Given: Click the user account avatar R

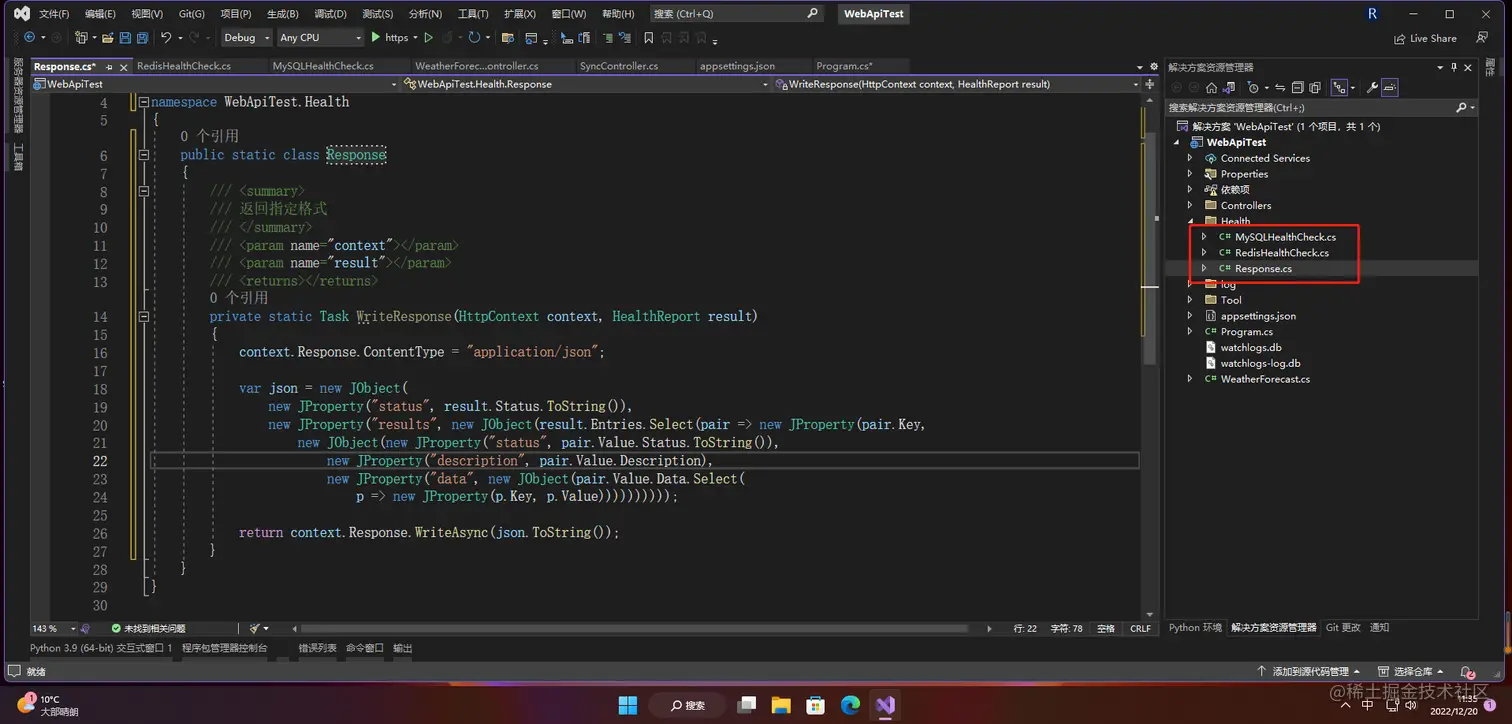Looking at the screenshot, I should 1372,13.
